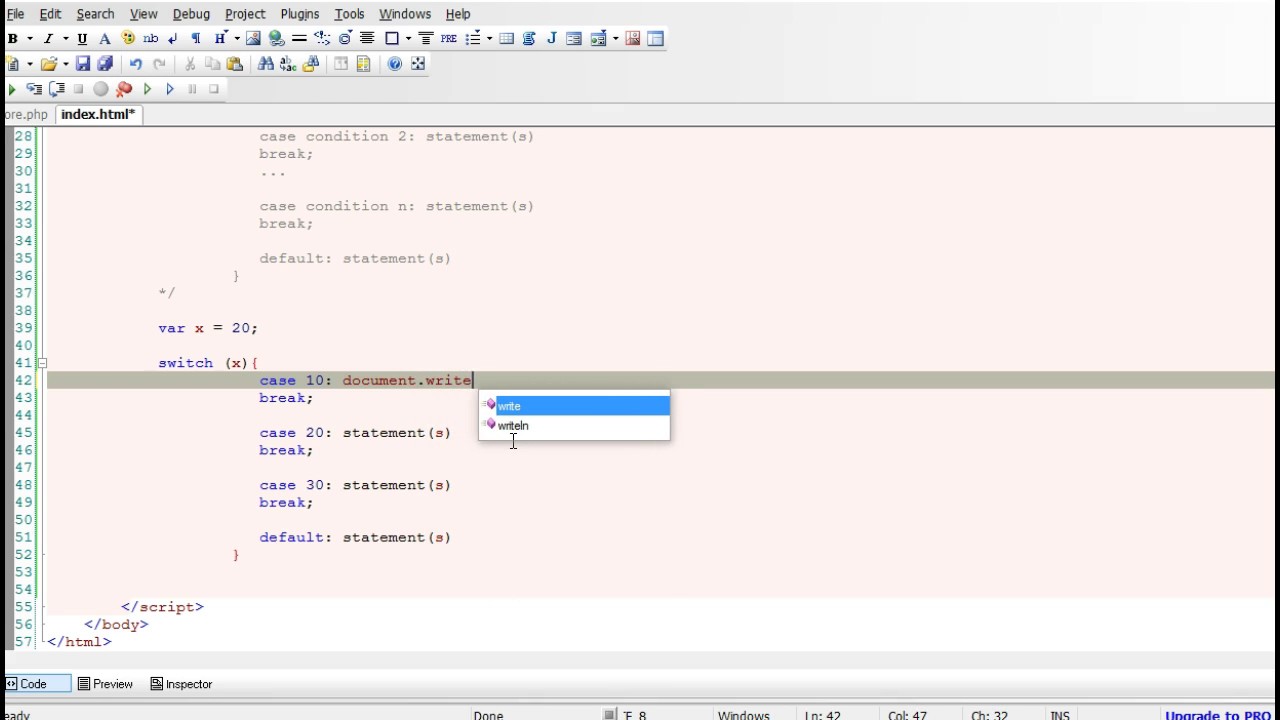Open the Debug menu
Screen dimensions: 1280x720
[x=191, y=14]
